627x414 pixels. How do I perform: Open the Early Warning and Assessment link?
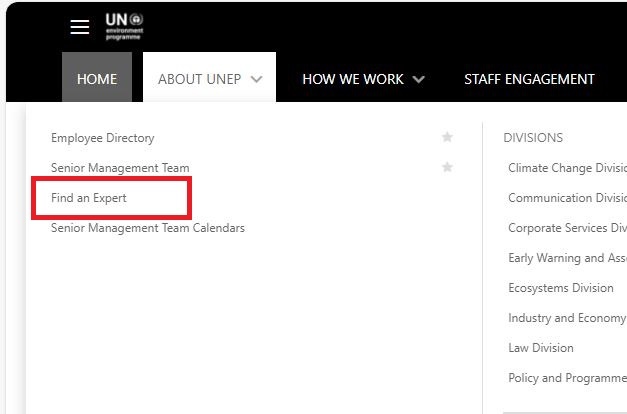point(567,258)
